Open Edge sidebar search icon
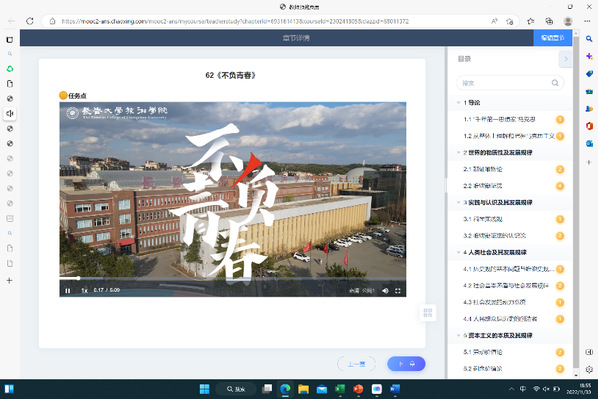 [x=589, y=39]
